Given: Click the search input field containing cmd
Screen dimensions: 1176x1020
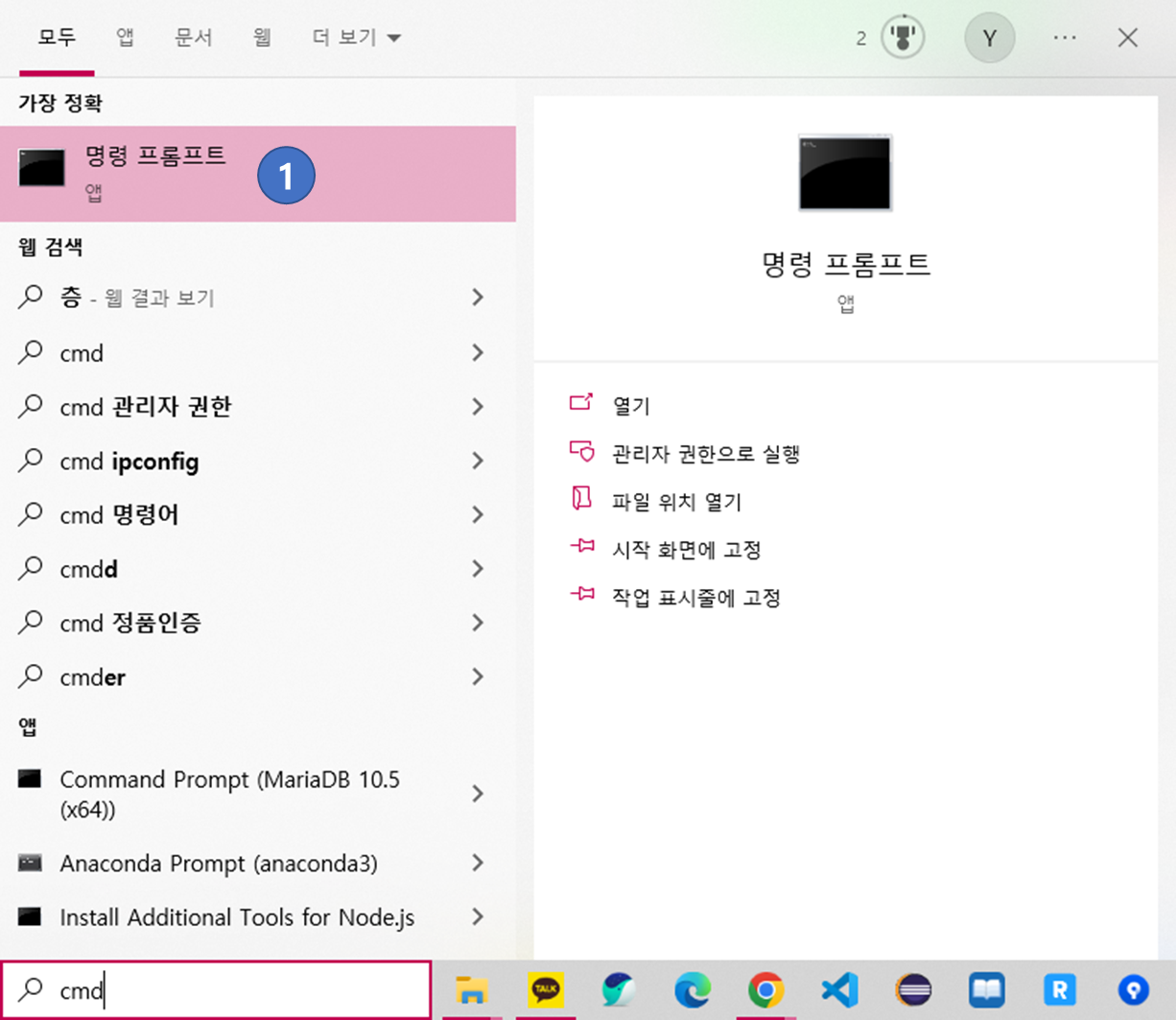Looking at the screenshot, I should [216, 989].
